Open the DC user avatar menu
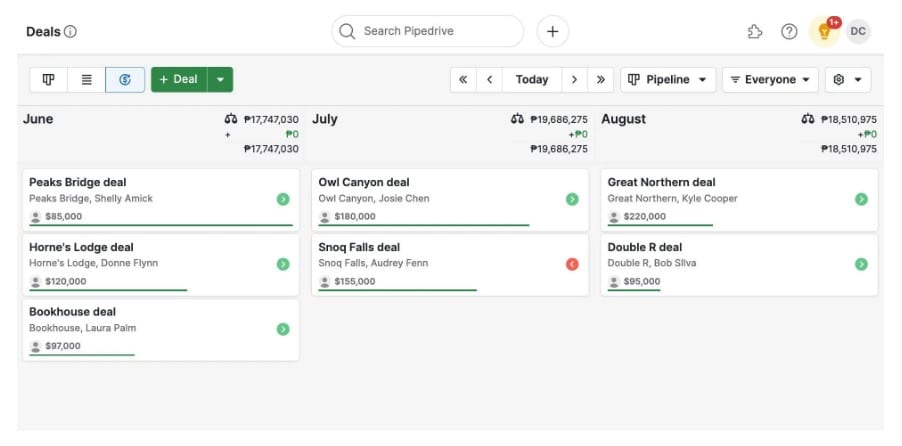 point(858,31)
